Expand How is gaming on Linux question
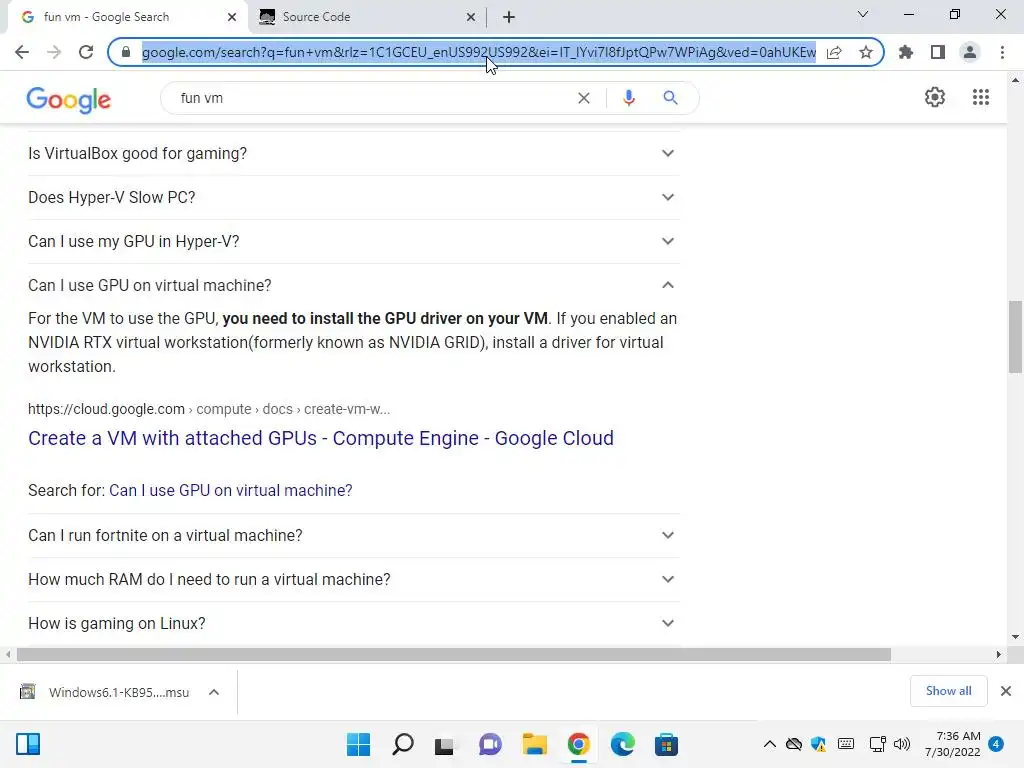1024x768 pixels. click(353, 624)
